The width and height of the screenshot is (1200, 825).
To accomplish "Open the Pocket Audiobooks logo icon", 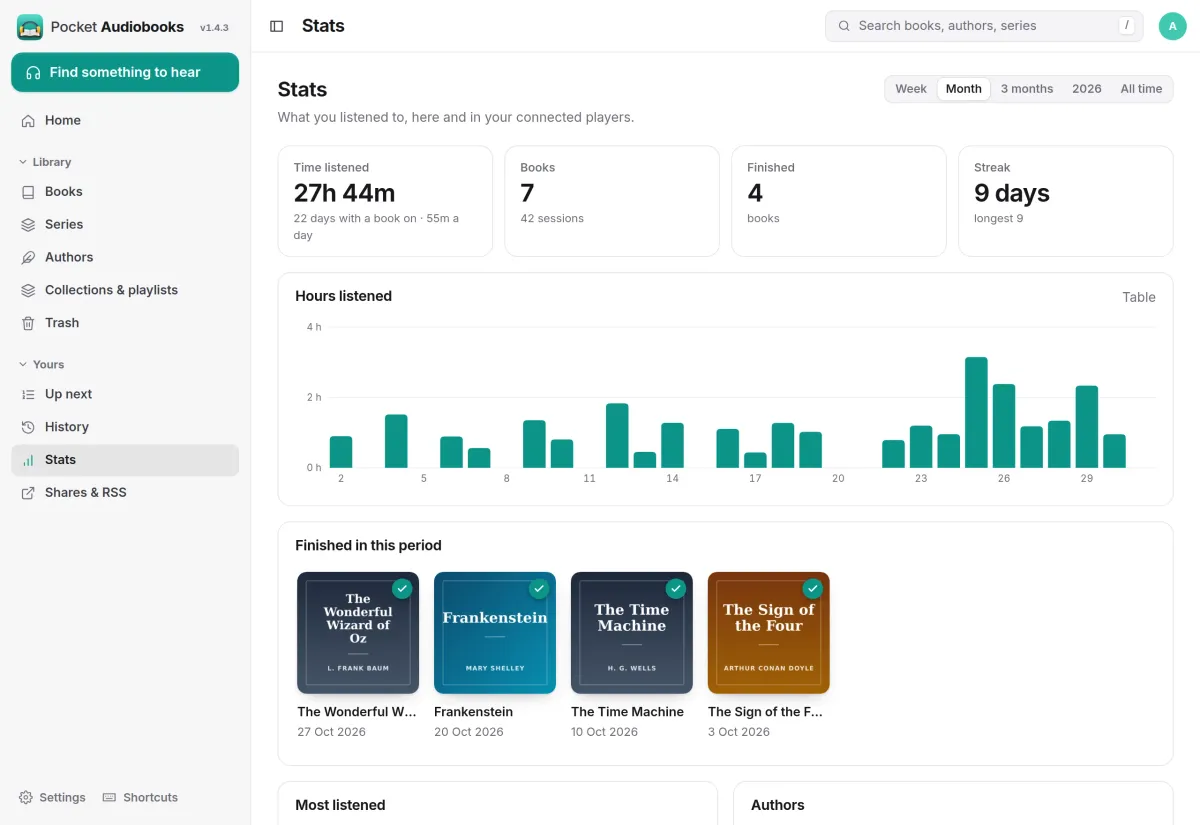I will [30, 27].
